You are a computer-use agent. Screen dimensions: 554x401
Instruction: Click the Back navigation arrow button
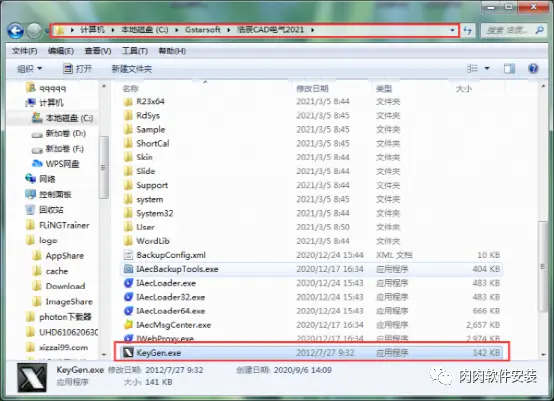[16, 31]
